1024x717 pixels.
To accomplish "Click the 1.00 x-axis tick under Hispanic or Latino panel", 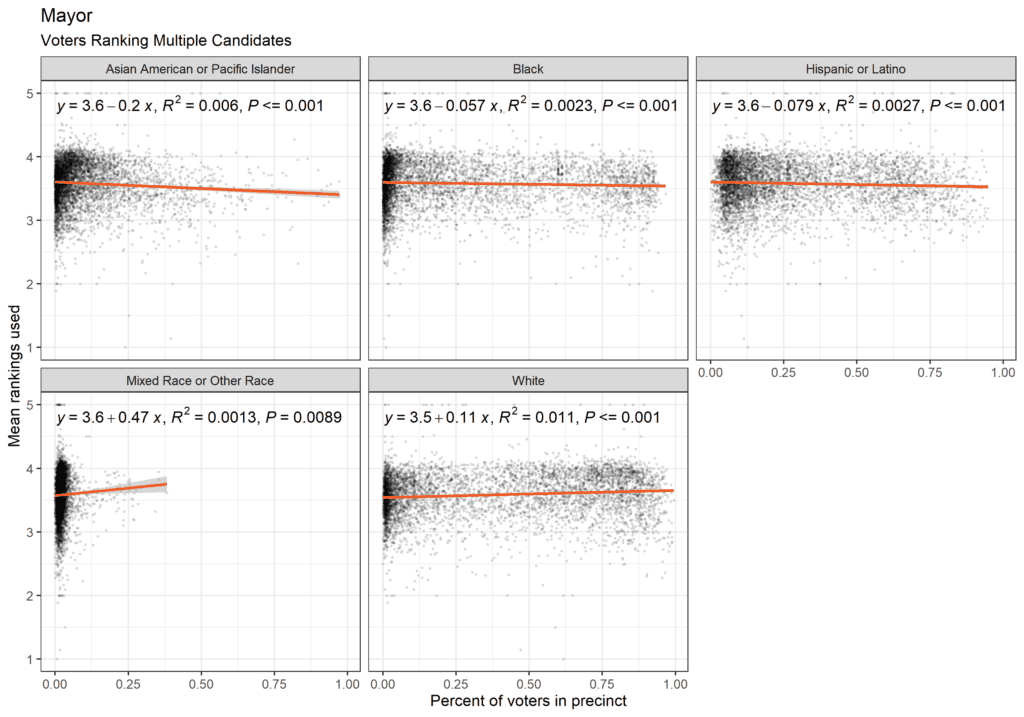I will pyautogui.click(x=1001, y=371).
